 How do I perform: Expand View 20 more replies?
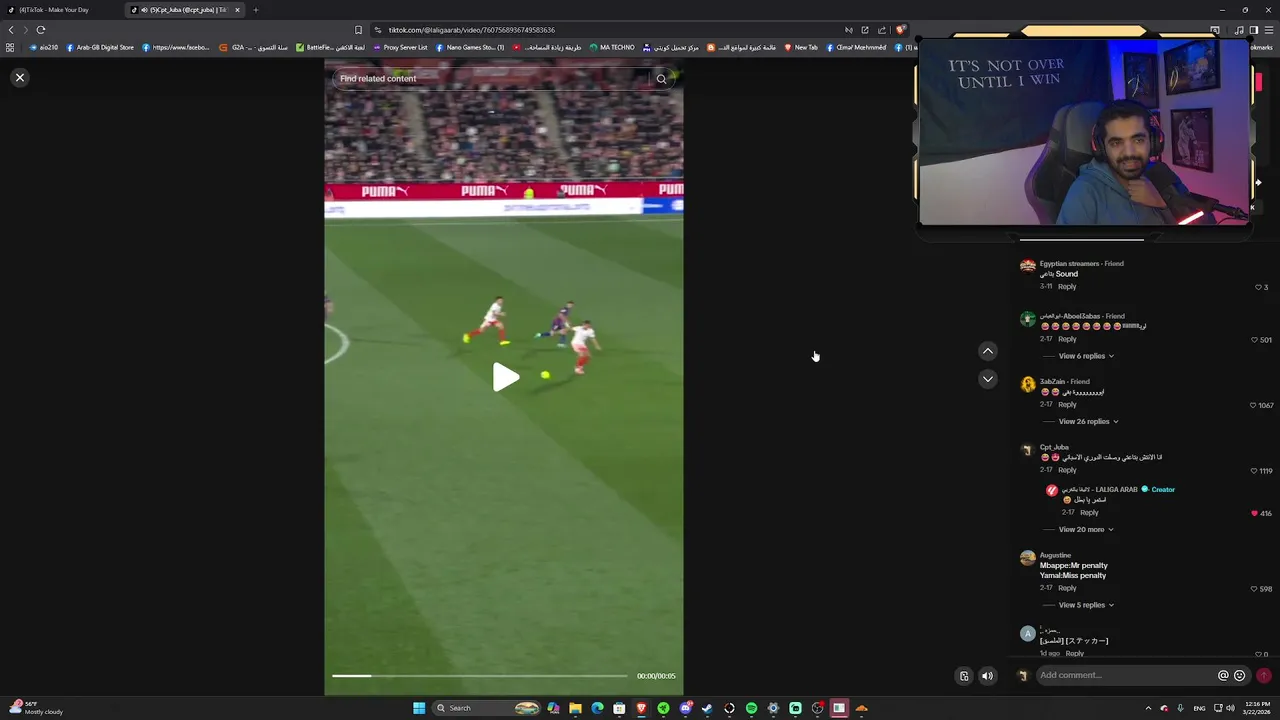[1086, 529]
